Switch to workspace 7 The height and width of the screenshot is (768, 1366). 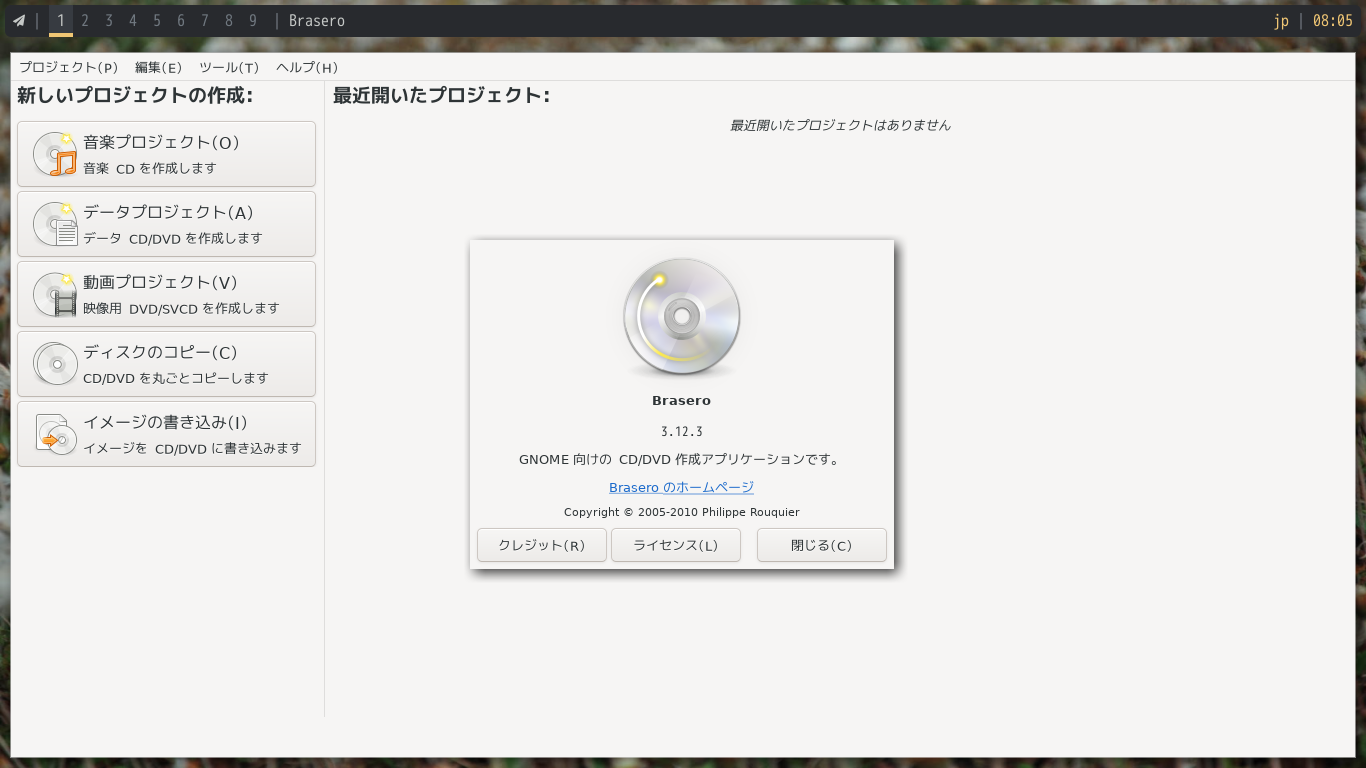click(x=204, y=21)
